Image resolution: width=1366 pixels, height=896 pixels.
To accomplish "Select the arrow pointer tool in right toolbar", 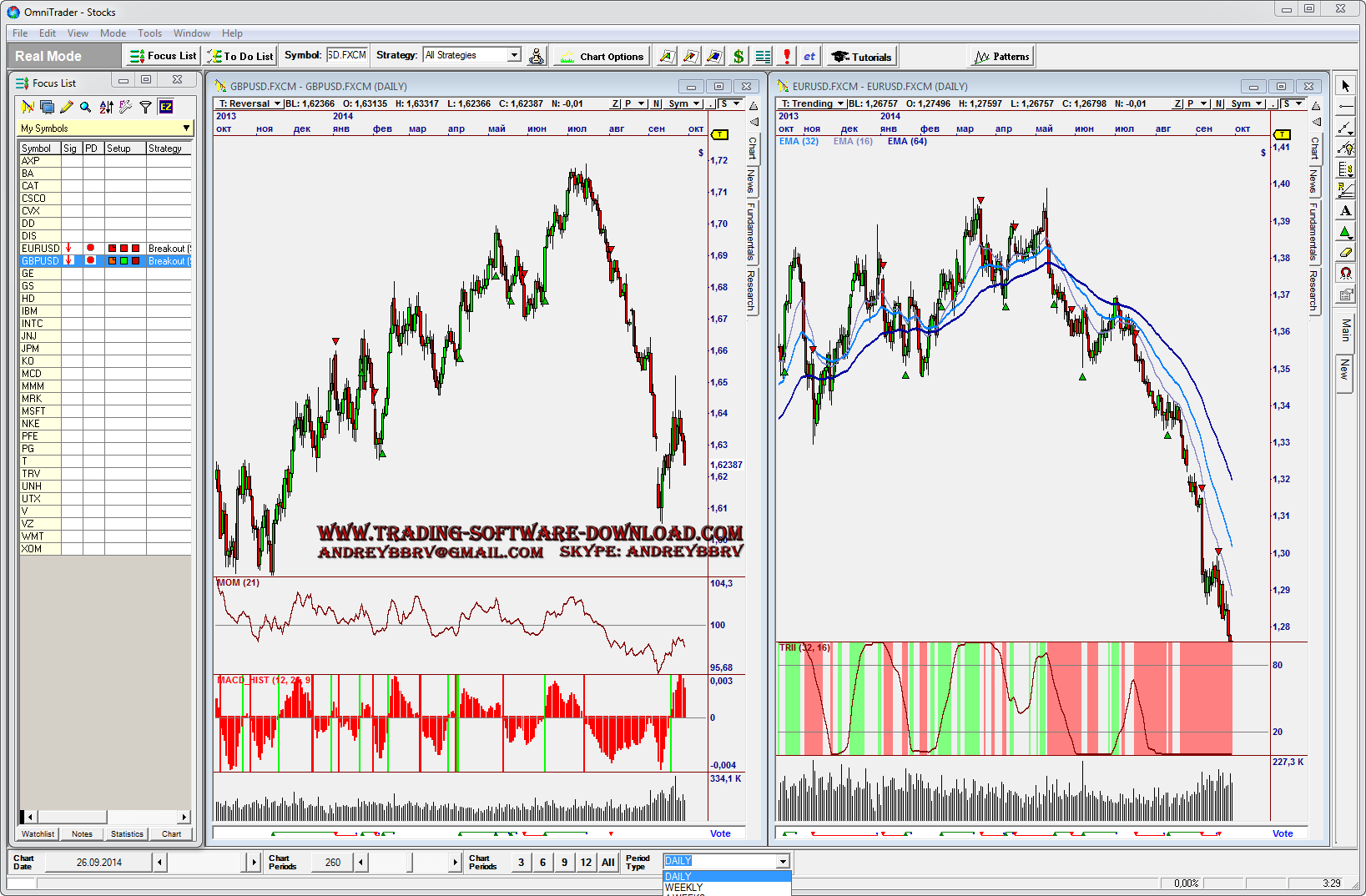I will pos(1345,86).
